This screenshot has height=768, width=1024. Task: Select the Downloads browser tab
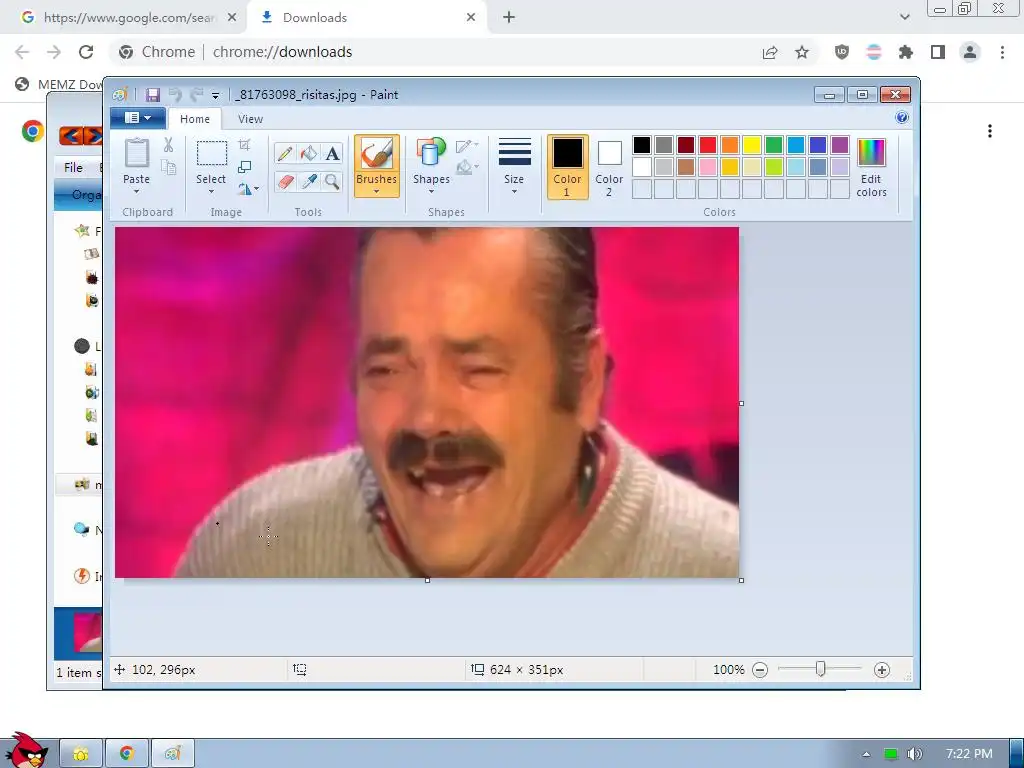coord(366,18)
